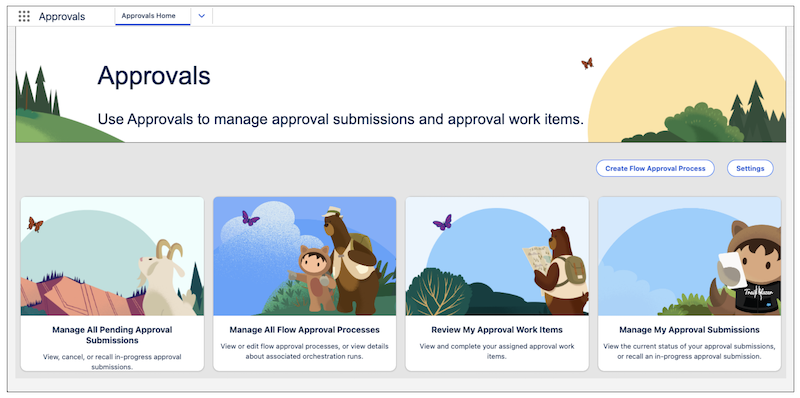Open Review My Approval Work Items title

pos(497,330)
